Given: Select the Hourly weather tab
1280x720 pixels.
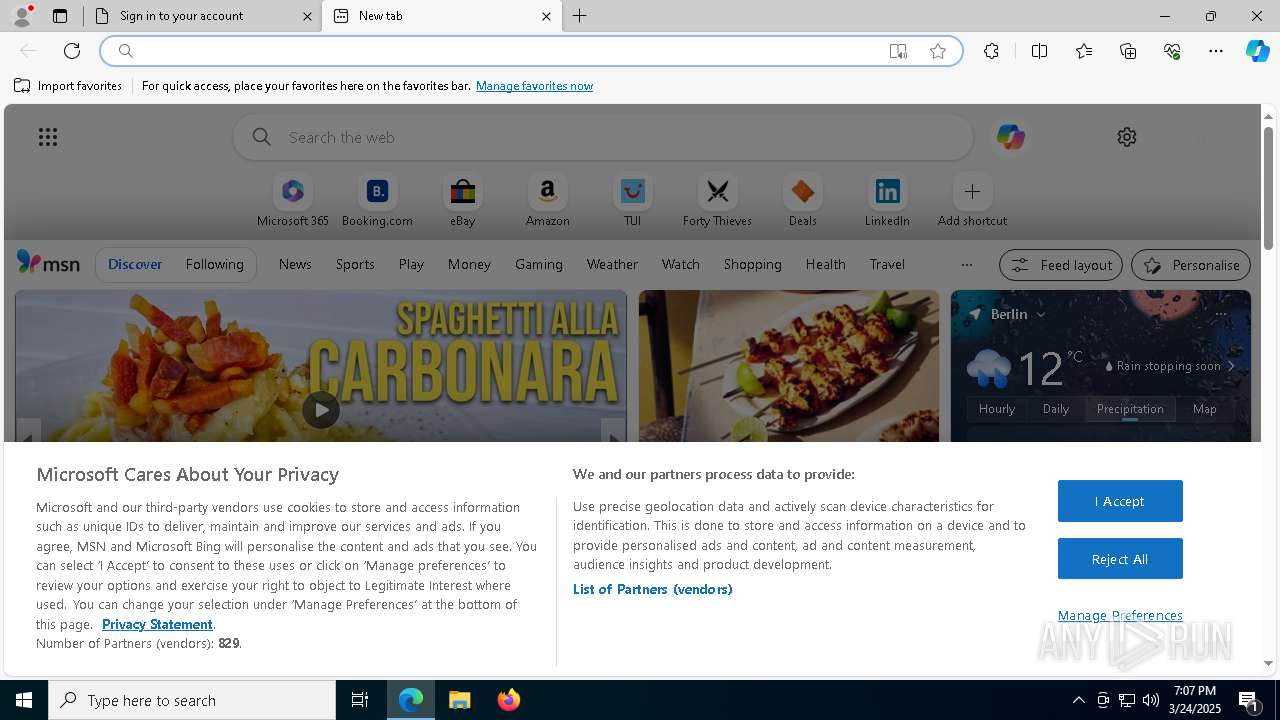Looking at the screenshot, I should 997,409.
